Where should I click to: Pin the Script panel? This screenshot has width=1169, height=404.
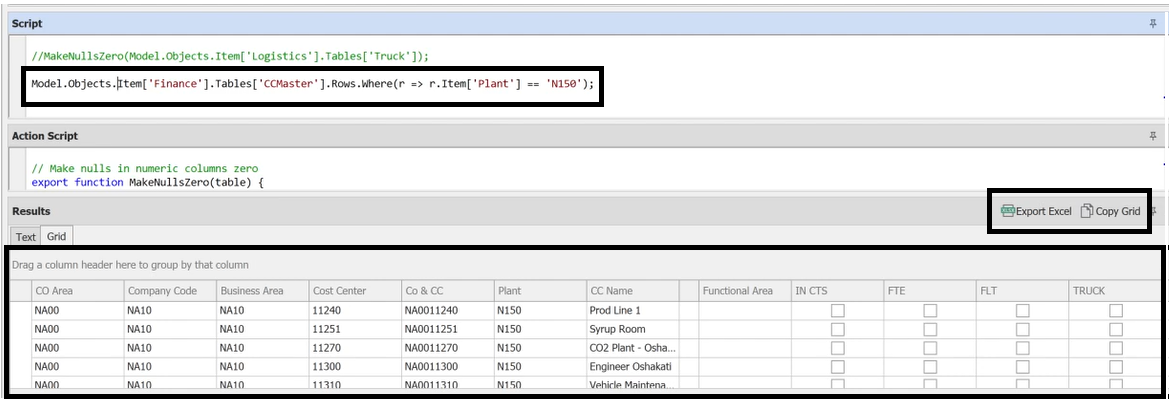(1152, 23)
